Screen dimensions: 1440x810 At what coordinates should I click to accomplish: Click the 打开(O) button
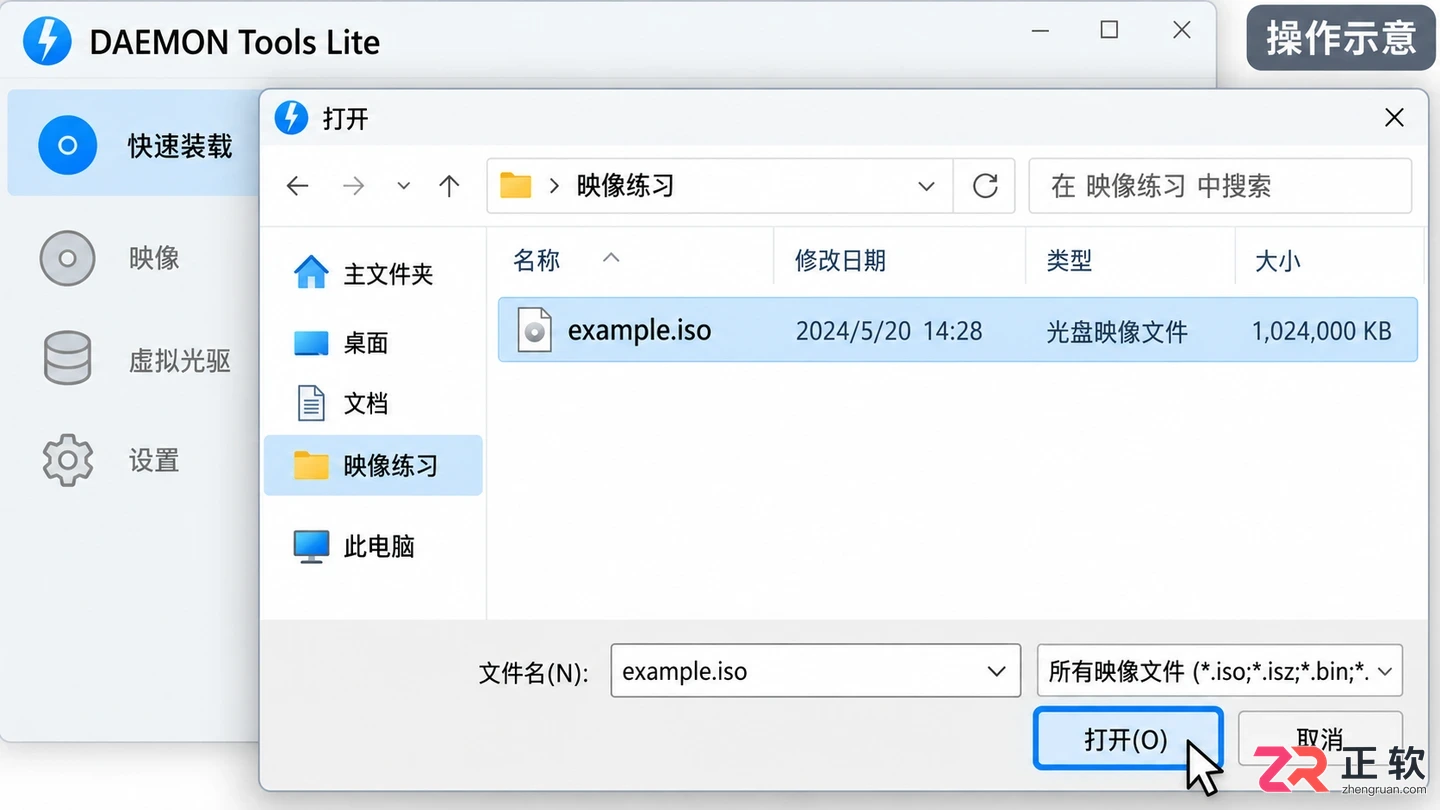coord(1127,739)
